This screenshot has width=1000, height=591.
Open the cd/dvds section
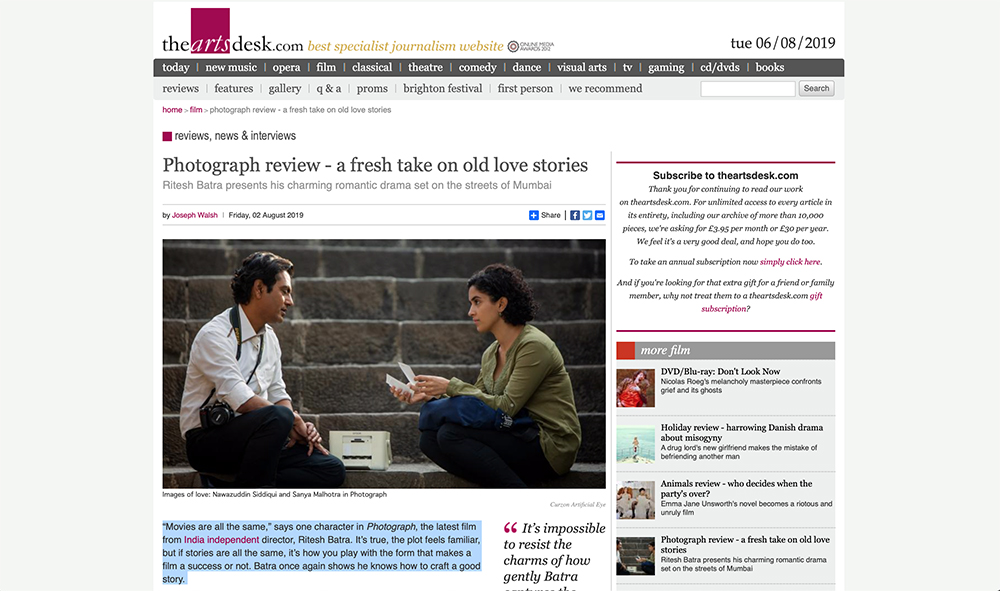point(720,68)
